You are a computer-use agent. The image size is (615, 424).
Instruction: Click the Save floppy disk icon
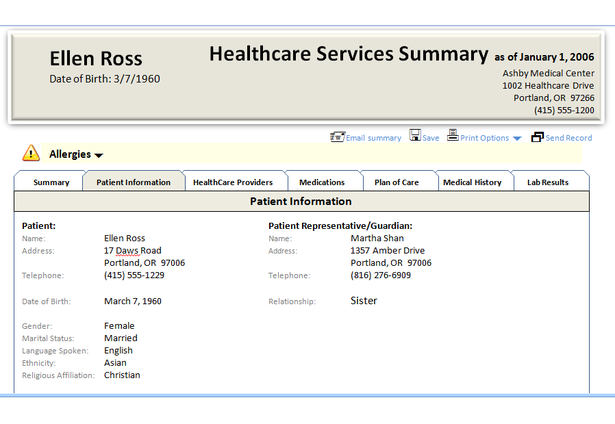point(415,135)
